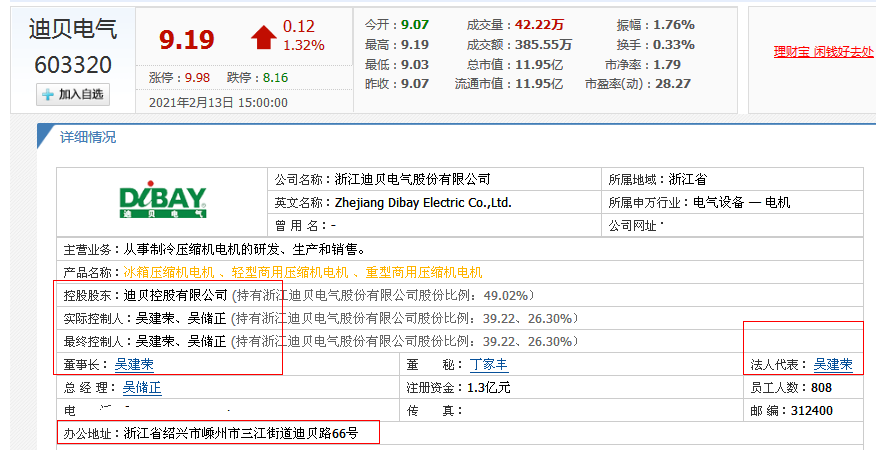
Task: Click the stock code 603320
Action: click(x=73, y=65)
